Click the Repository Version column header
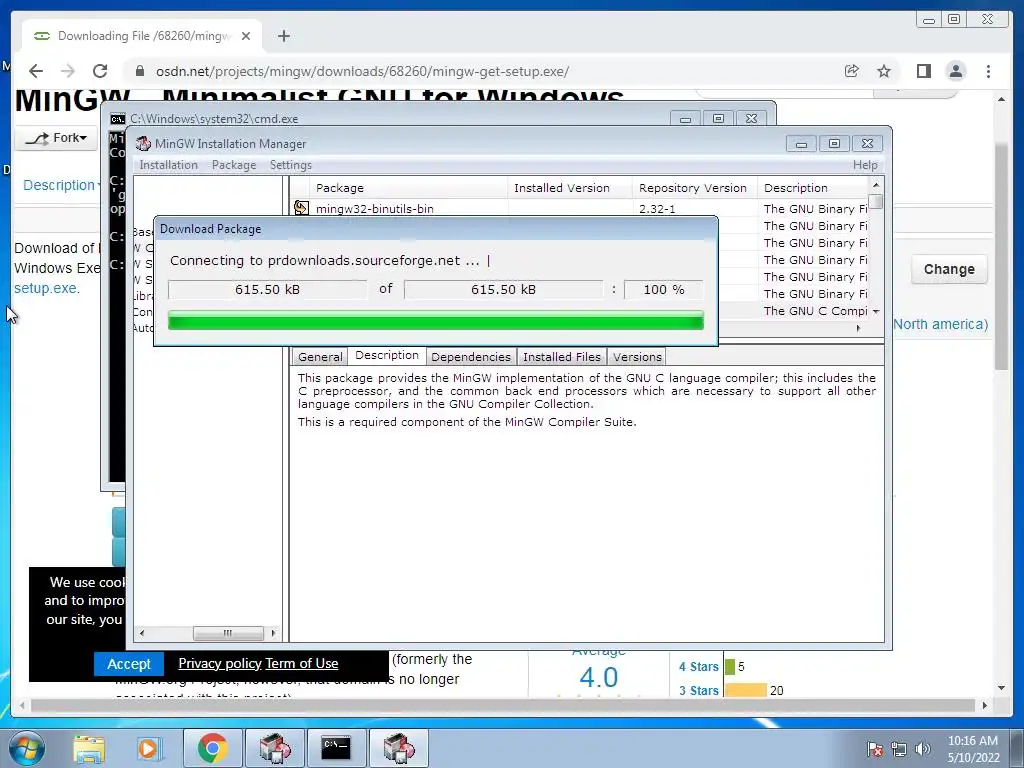This screenshot has width=1024, height=768. [x=694, y=188]
